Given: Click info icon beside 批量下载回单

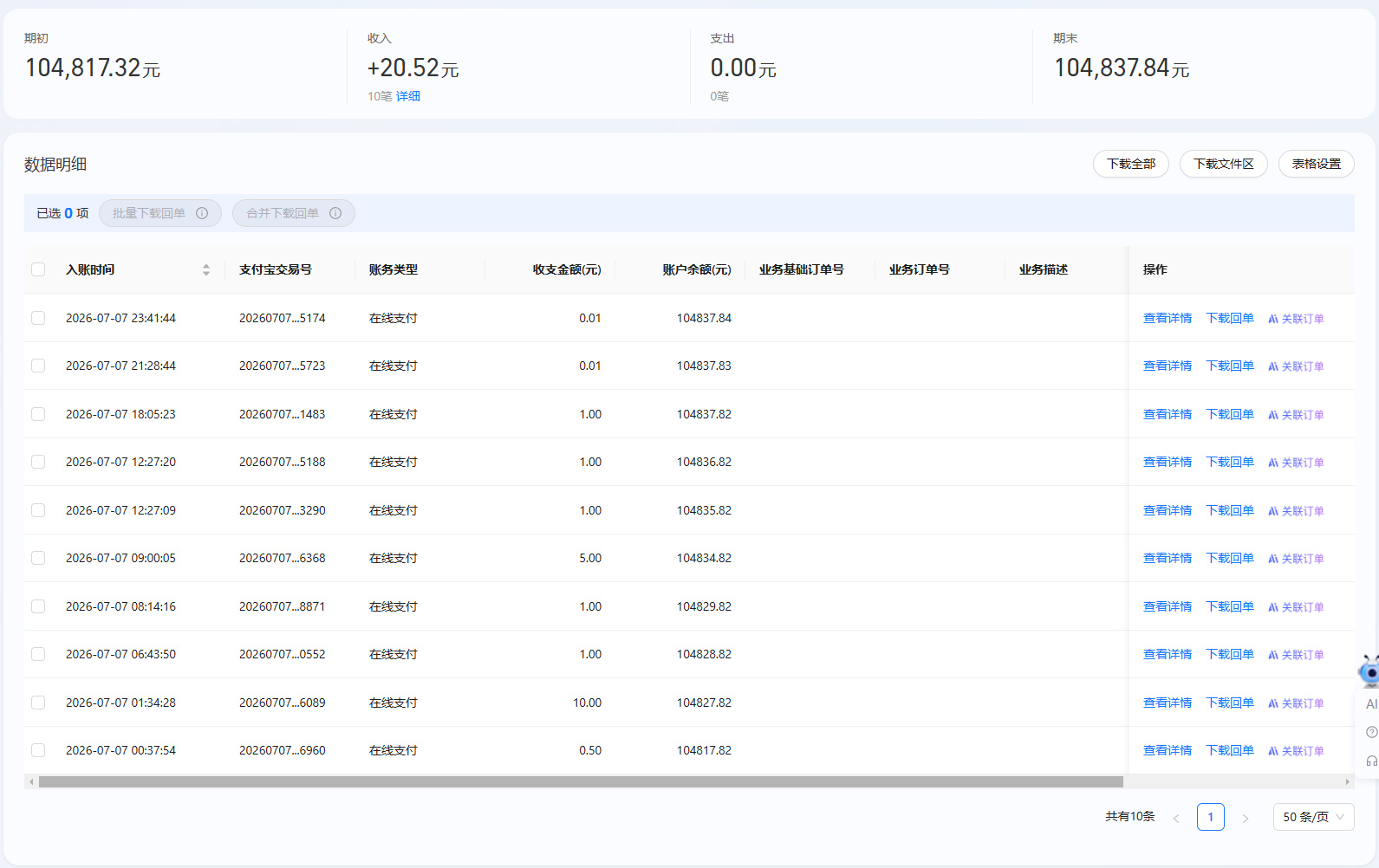Looking at the screenshot, I should (x=202, y=213).
